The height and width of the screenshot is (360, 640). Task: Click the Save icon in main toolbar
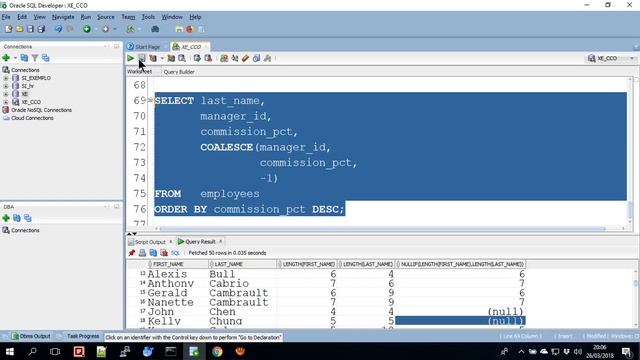point(30,29)
